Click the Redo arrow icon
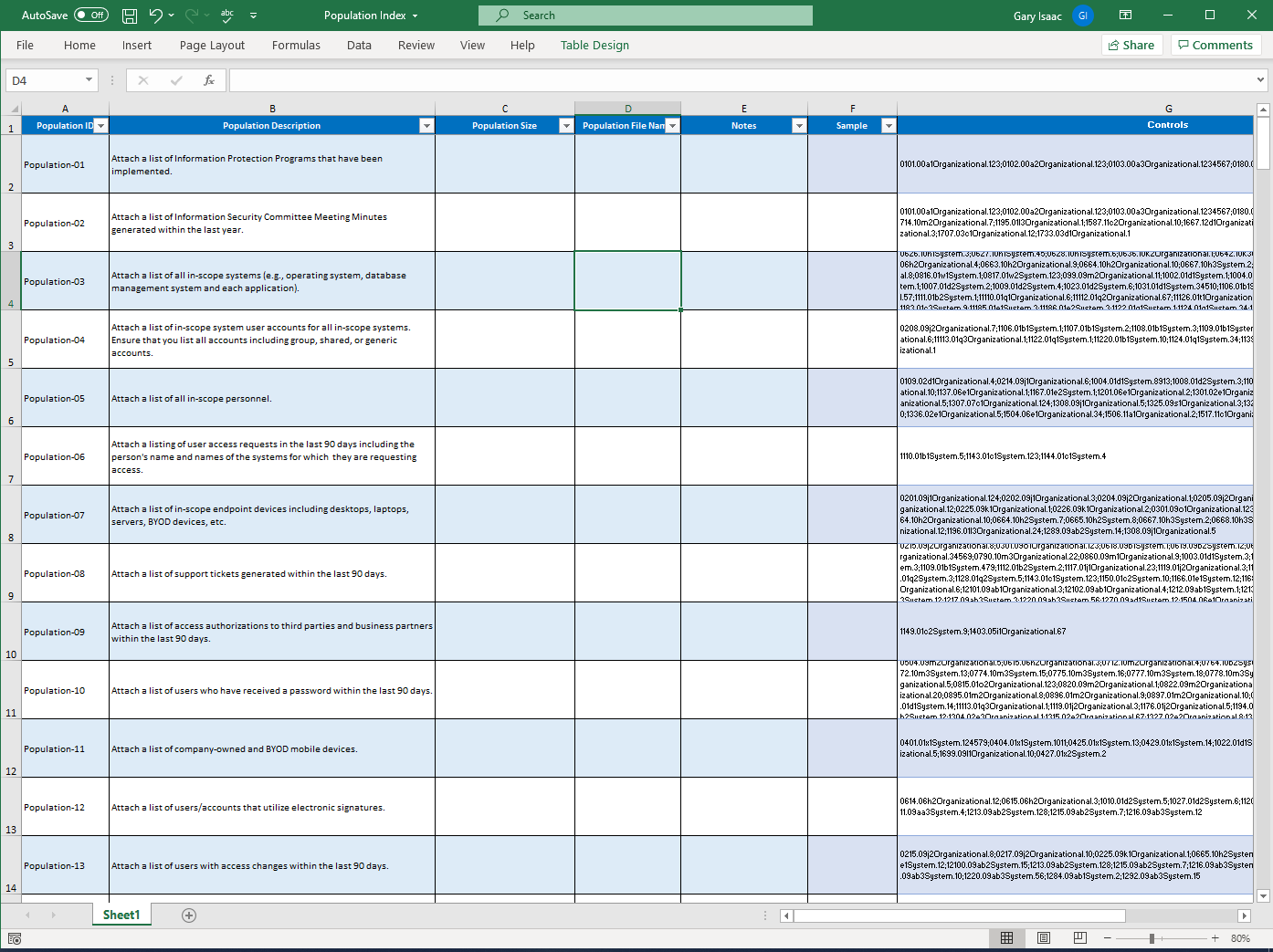This screenshot has width=1273, height=952. [x=192, y=16]
